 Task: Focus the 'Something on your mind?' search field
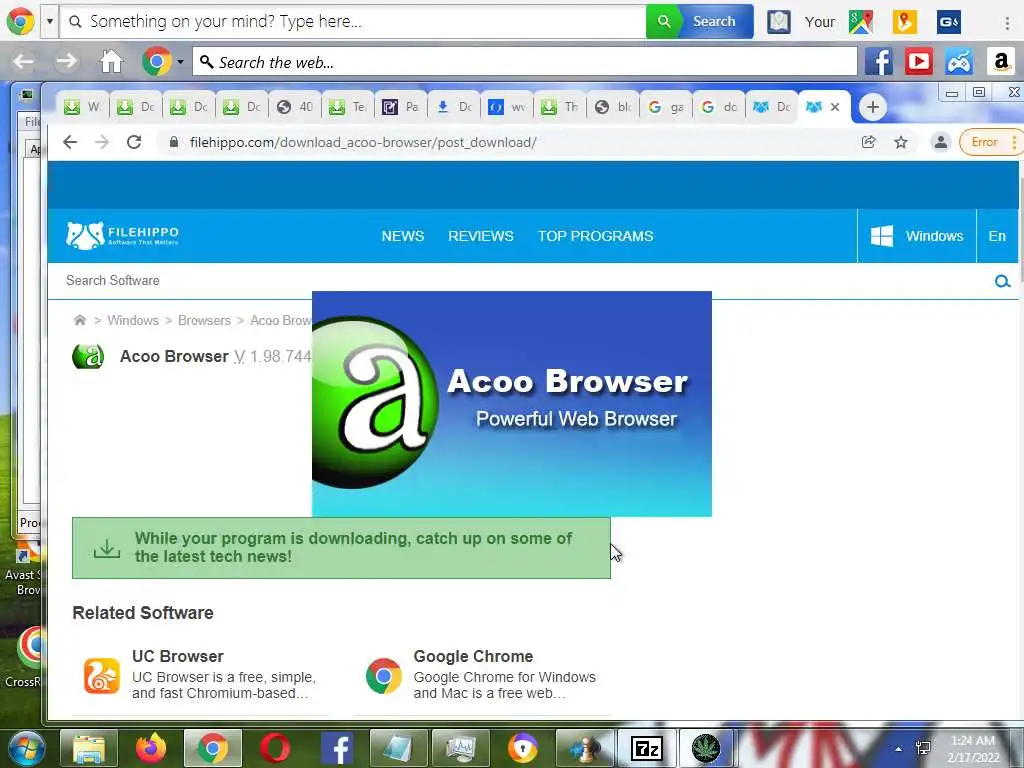click(353, 22)
